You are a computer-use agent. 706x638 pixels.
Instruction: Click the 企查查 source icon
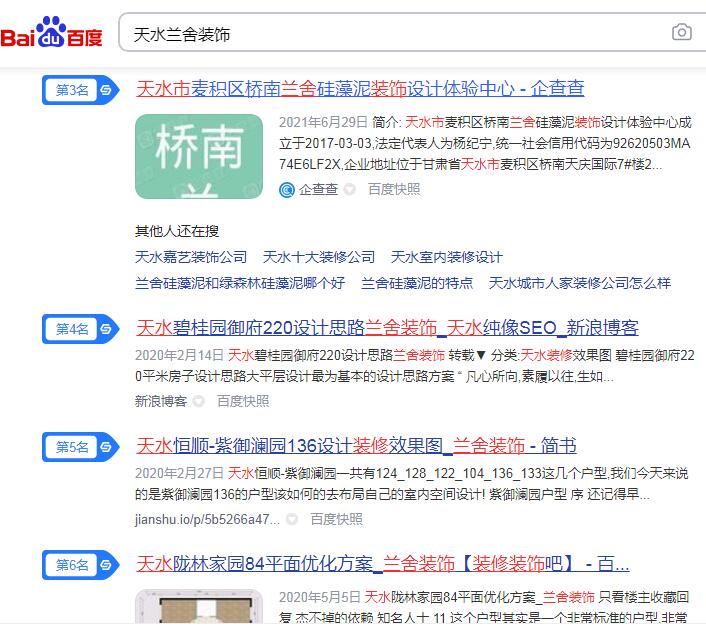[x=287, y=190]
